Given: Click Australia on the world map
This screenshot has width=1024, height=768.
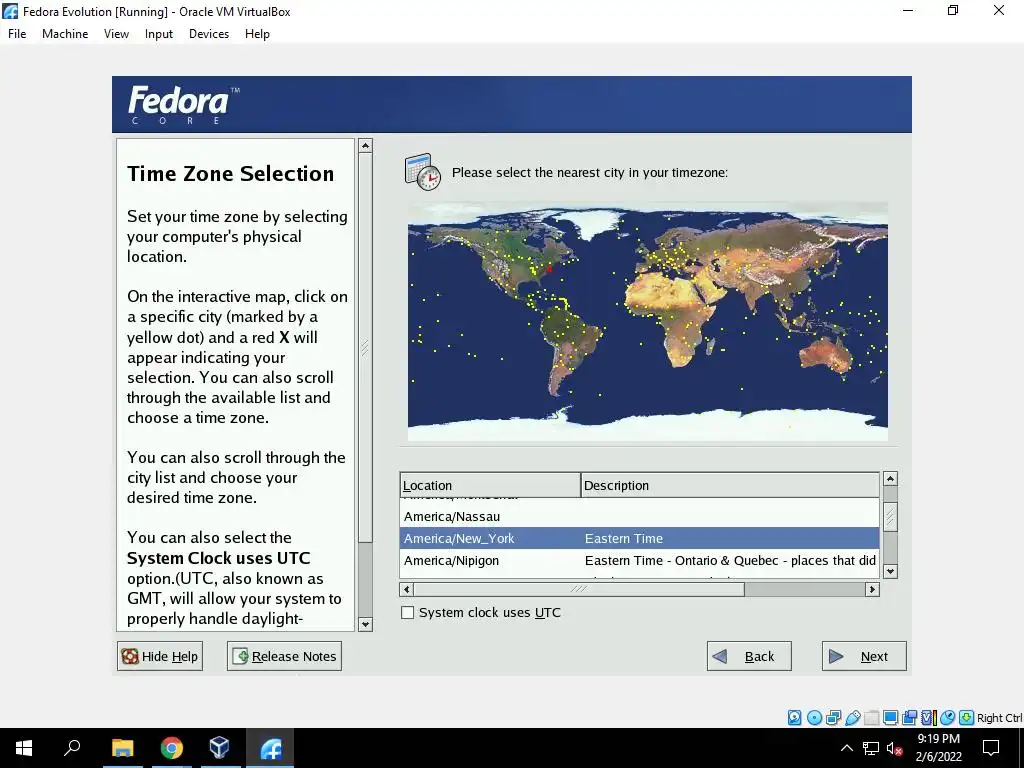Looking at the screenshot, I should point(826,356).
